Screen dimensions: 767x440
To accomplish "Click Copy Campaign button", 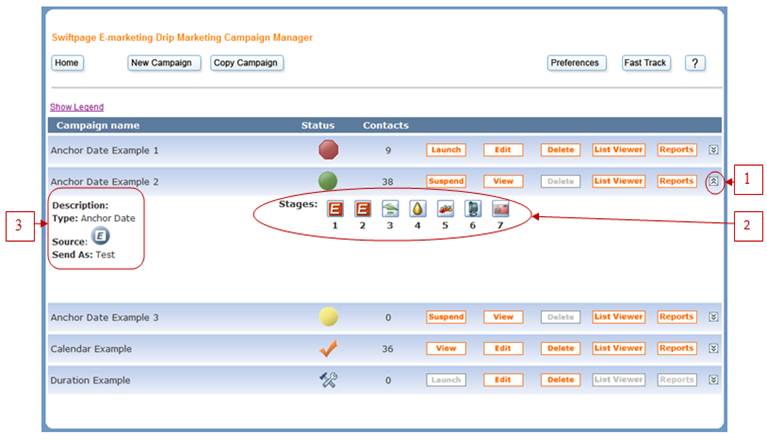I will [247, 63].
